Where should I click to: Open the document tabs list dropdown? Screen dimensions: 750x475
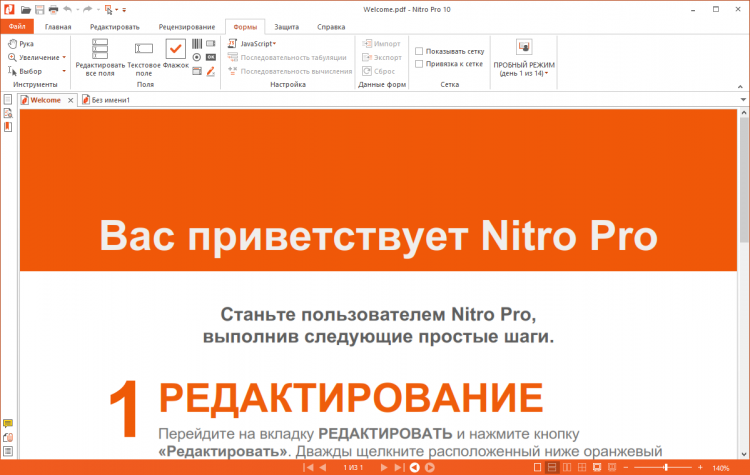click(x=743, y=99)
